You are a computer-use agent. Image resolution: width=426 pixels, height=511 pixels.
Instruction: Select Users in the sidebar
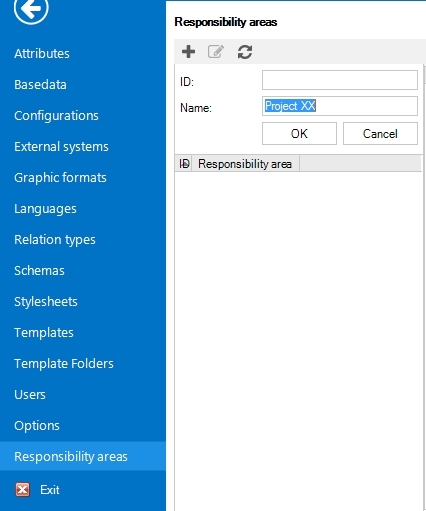coord(30,395)
